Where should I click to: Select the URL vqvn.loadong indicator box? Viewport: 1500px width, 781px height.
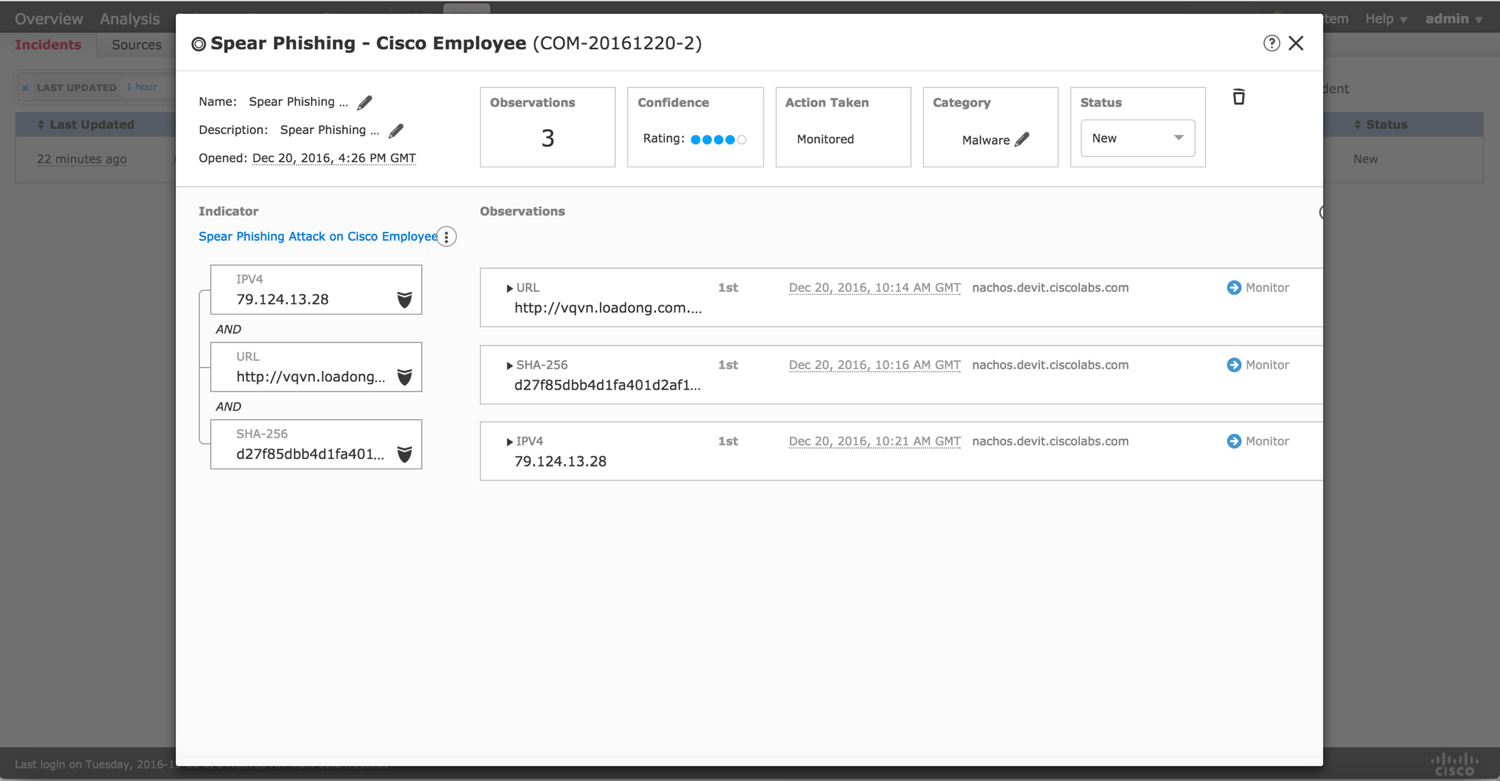pos(316,367)
